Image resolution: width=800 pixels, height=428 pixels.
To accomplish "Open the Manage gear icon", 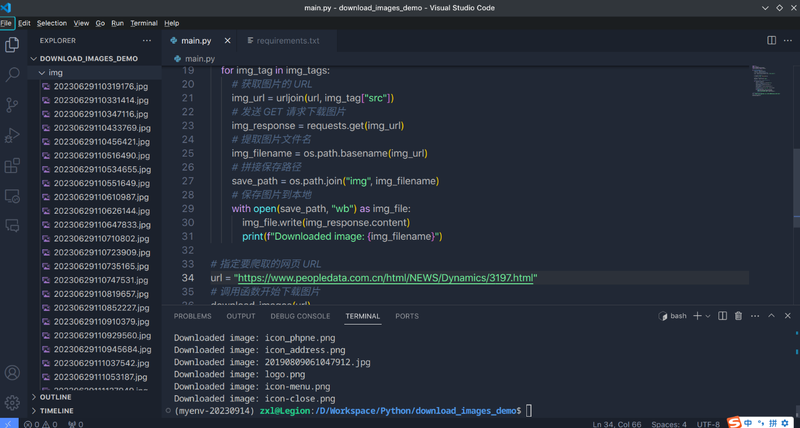I will click(13, 403).
